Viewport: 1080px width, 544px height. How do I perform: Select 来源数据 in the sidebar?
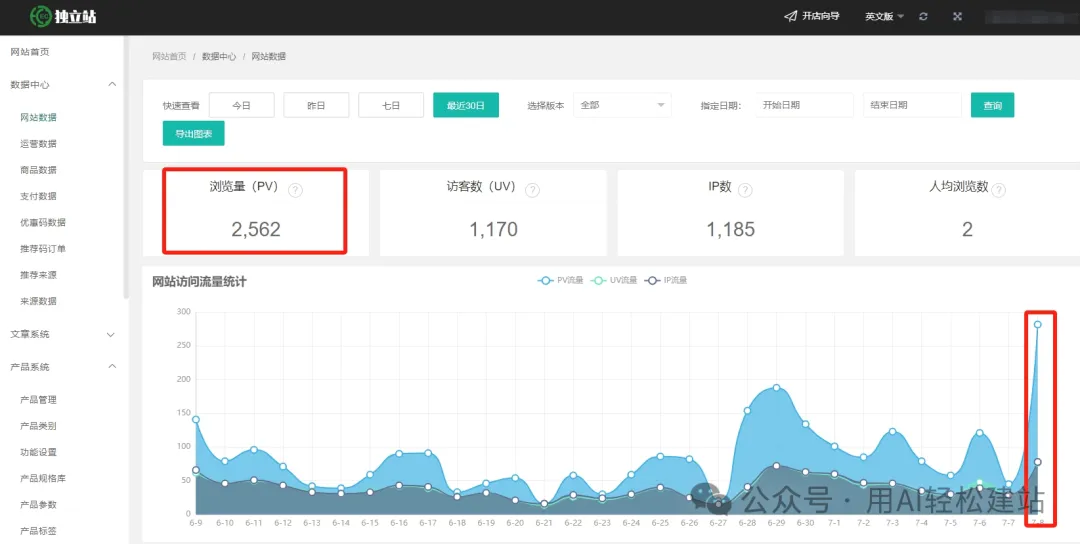pyautogui.click(x=39, y=301)
